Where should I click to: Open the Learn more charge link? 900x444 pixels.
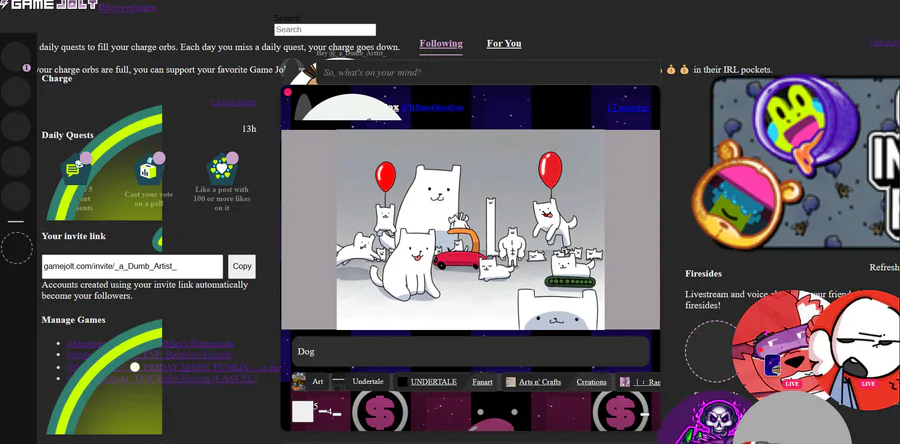234,102
